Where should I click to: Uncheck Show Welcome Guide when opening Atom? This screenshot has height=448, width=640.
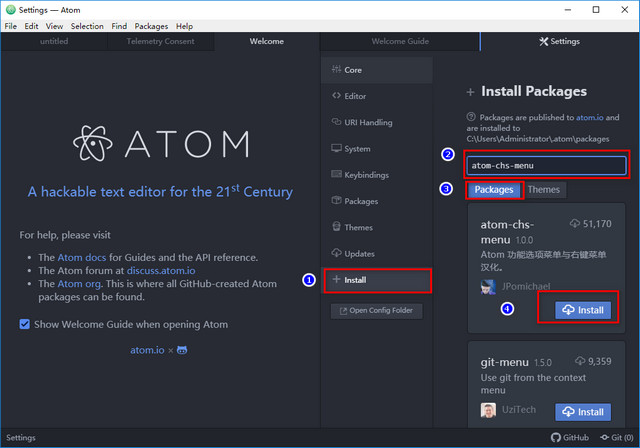click(x=26, y=325)
